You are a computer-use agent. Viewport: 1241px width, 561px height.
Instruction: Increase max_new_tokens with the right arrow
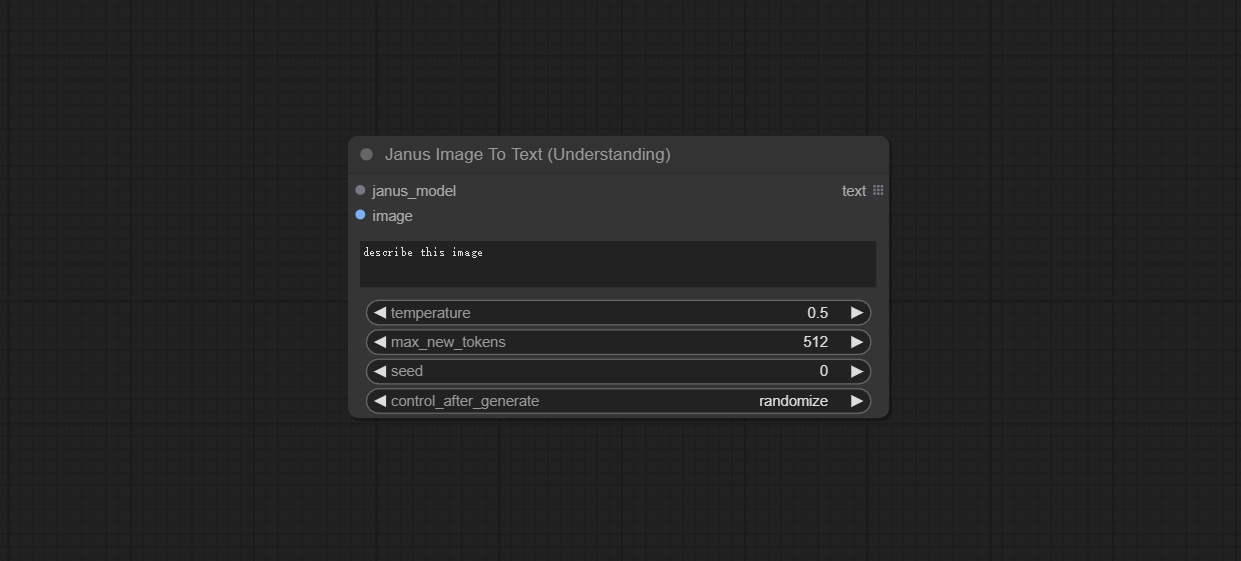[x=857, y=342]
